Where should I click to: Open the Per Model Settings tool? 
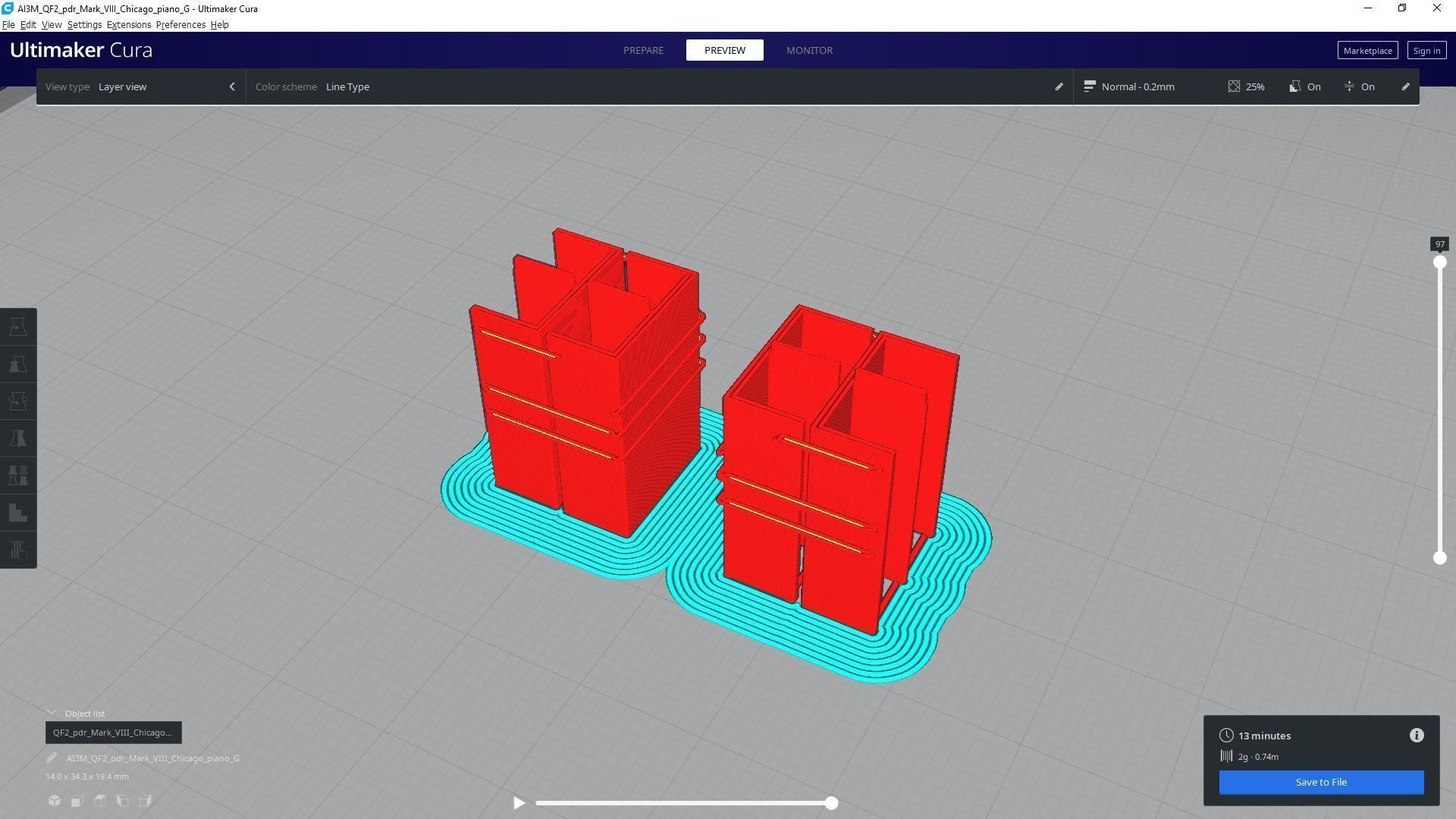click(x=18, y=475)
